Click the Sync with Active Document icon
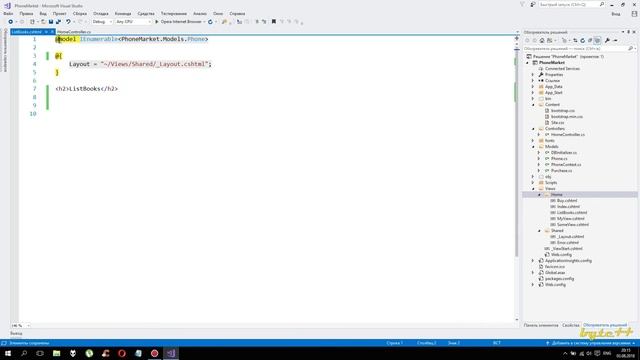The image size is (640, 360). pos(575,40)
